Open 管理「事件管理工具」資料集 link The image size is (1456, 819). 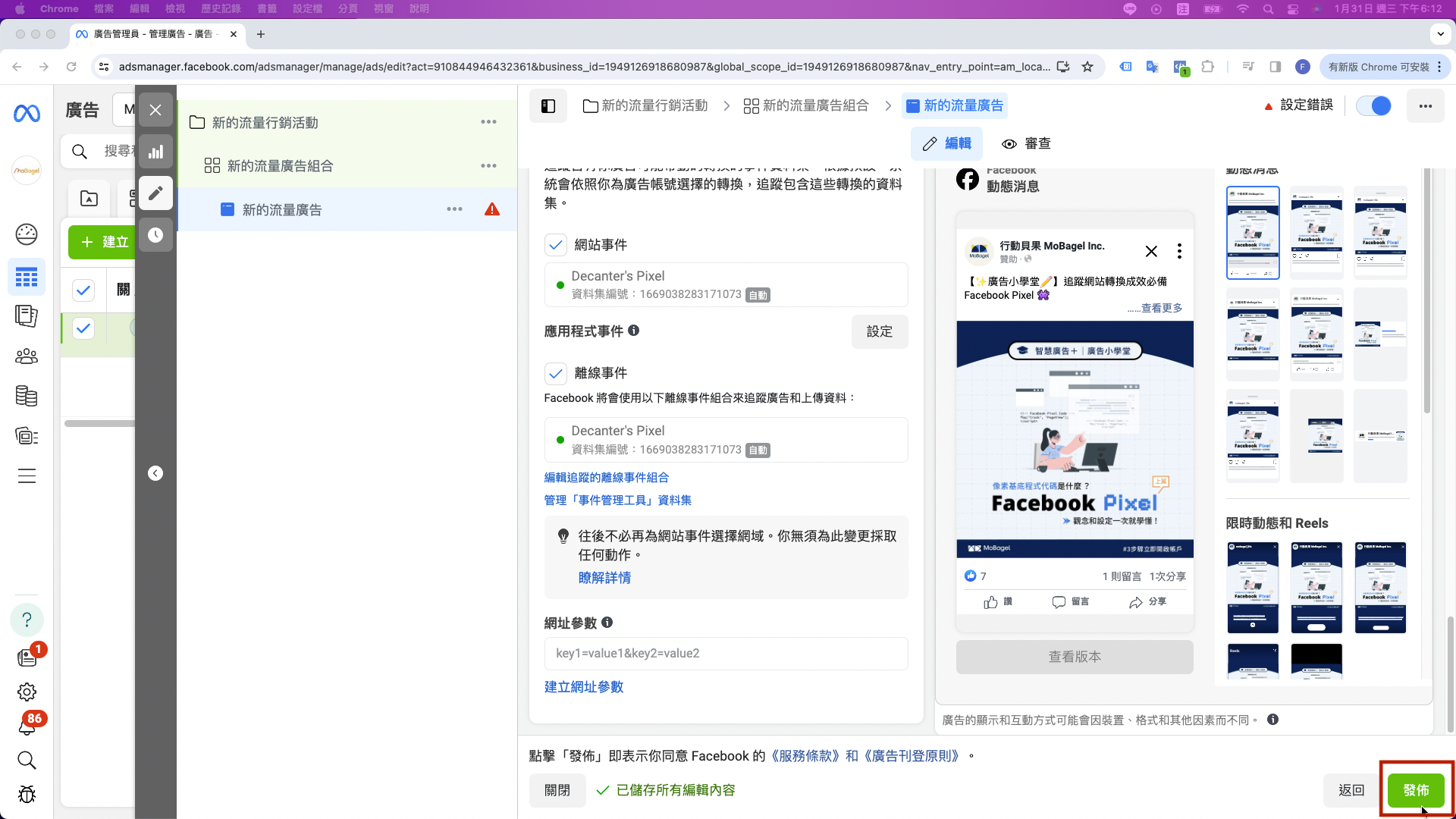click(x=618, y=500)
